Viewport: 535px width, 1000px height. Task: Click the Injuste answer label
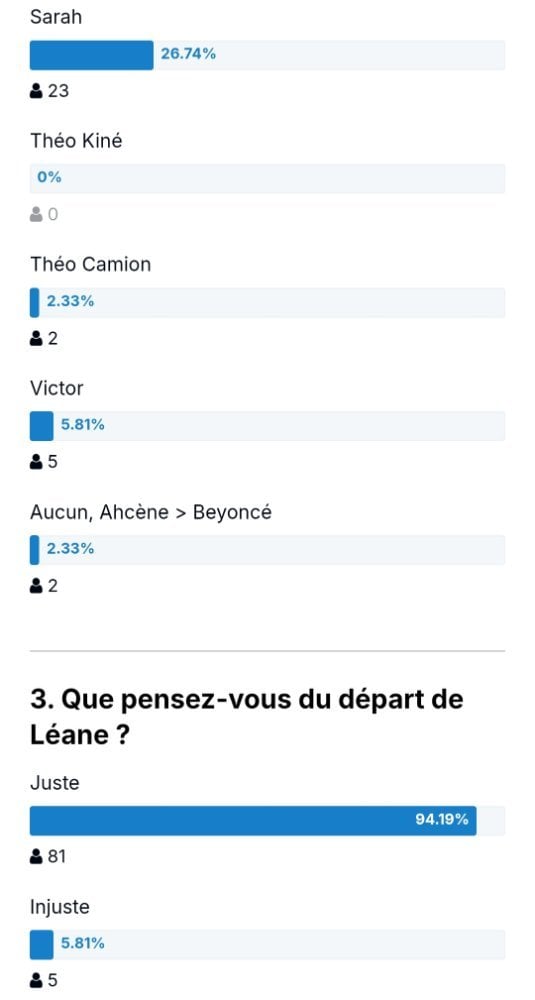(60, 907)
